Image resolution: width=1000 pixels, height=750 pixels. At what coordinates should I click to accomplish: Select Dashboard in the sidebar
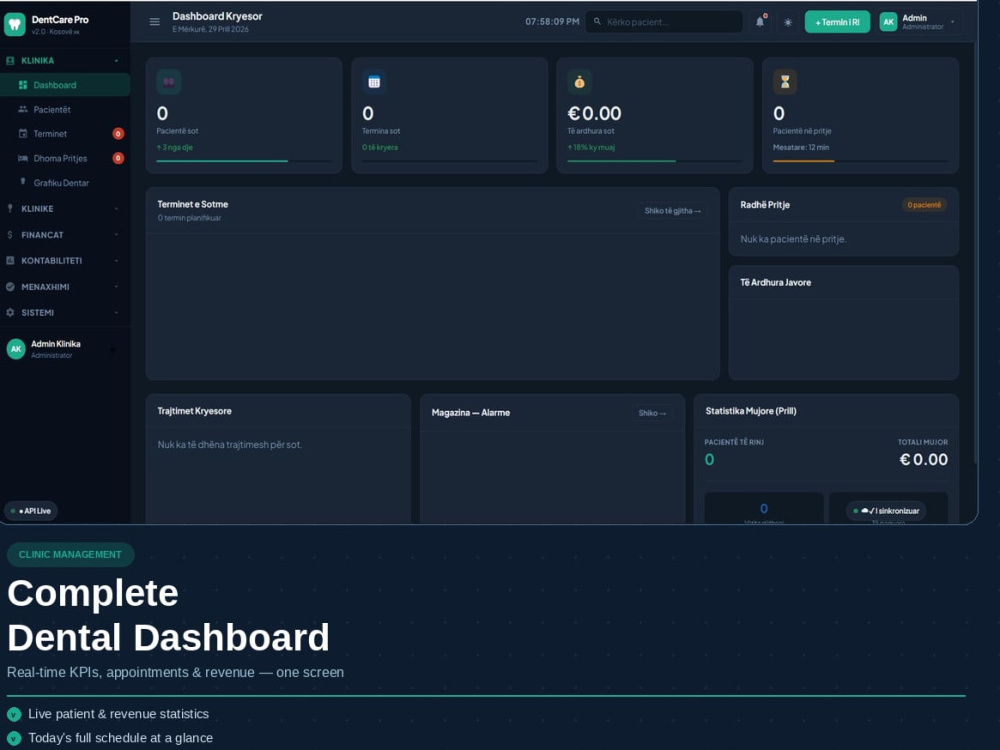coord(65,85)
